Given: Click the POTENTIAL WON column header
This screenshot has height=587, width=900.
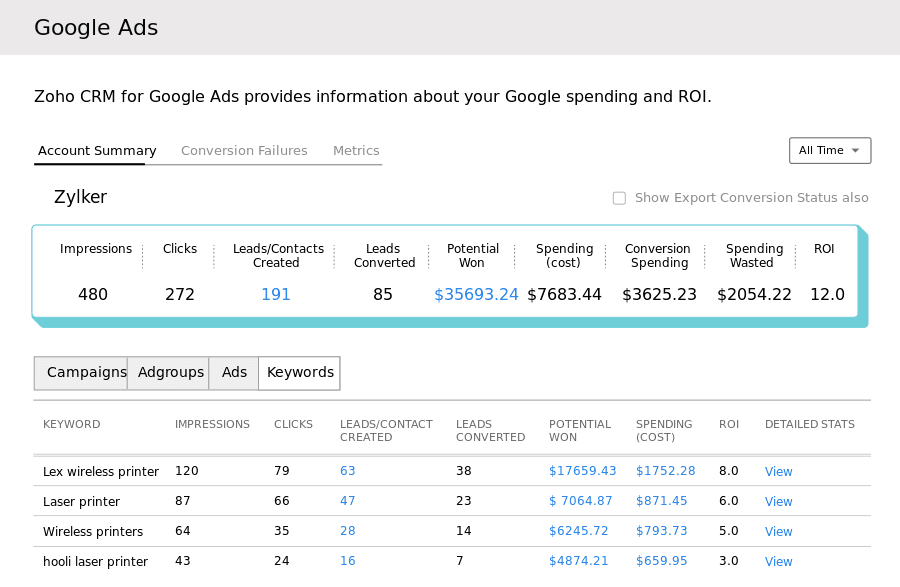Looking at the screenshot, I should pyautogui.click(x=580, y=430).
